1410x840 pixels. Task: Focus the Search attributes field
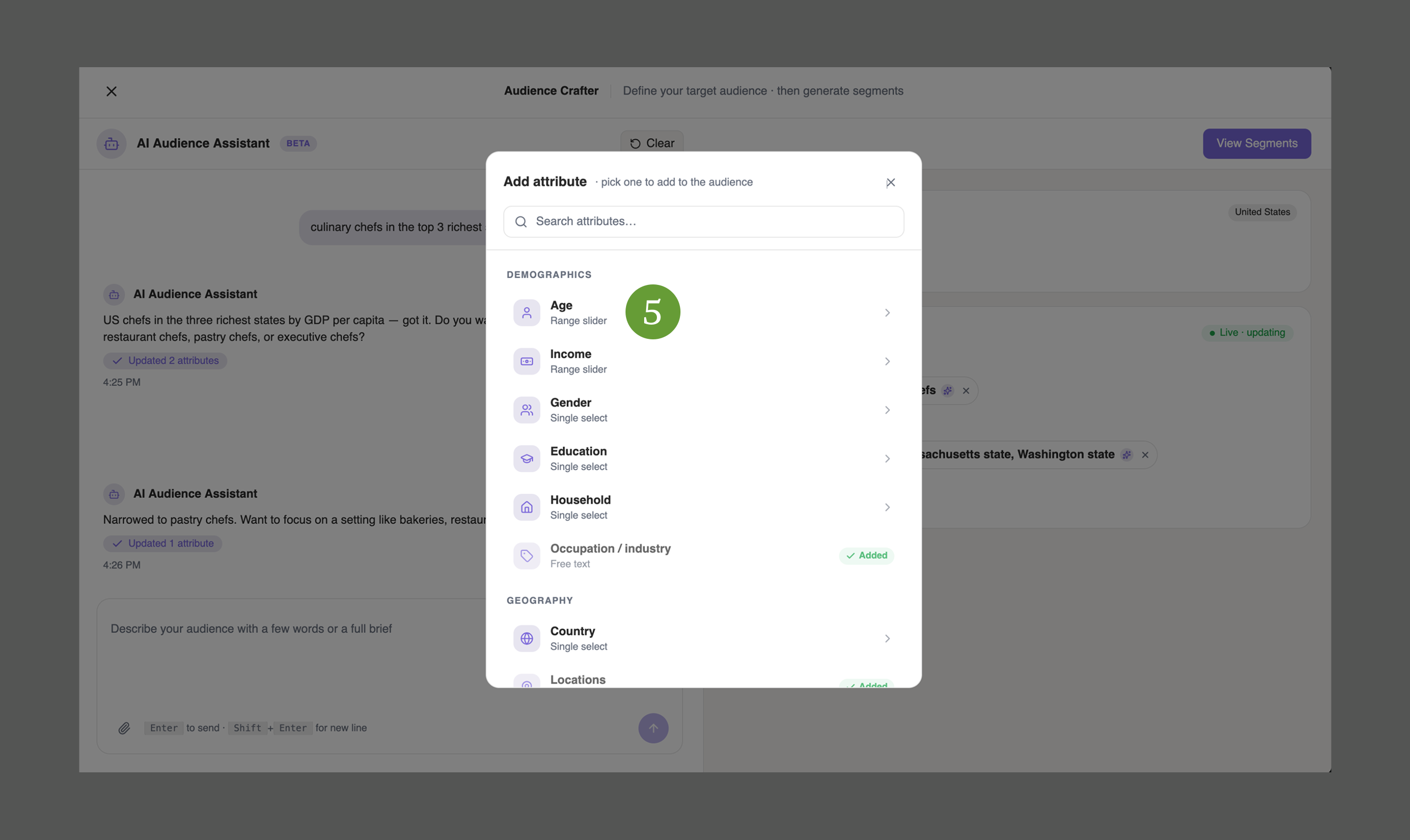coord(704,221)
